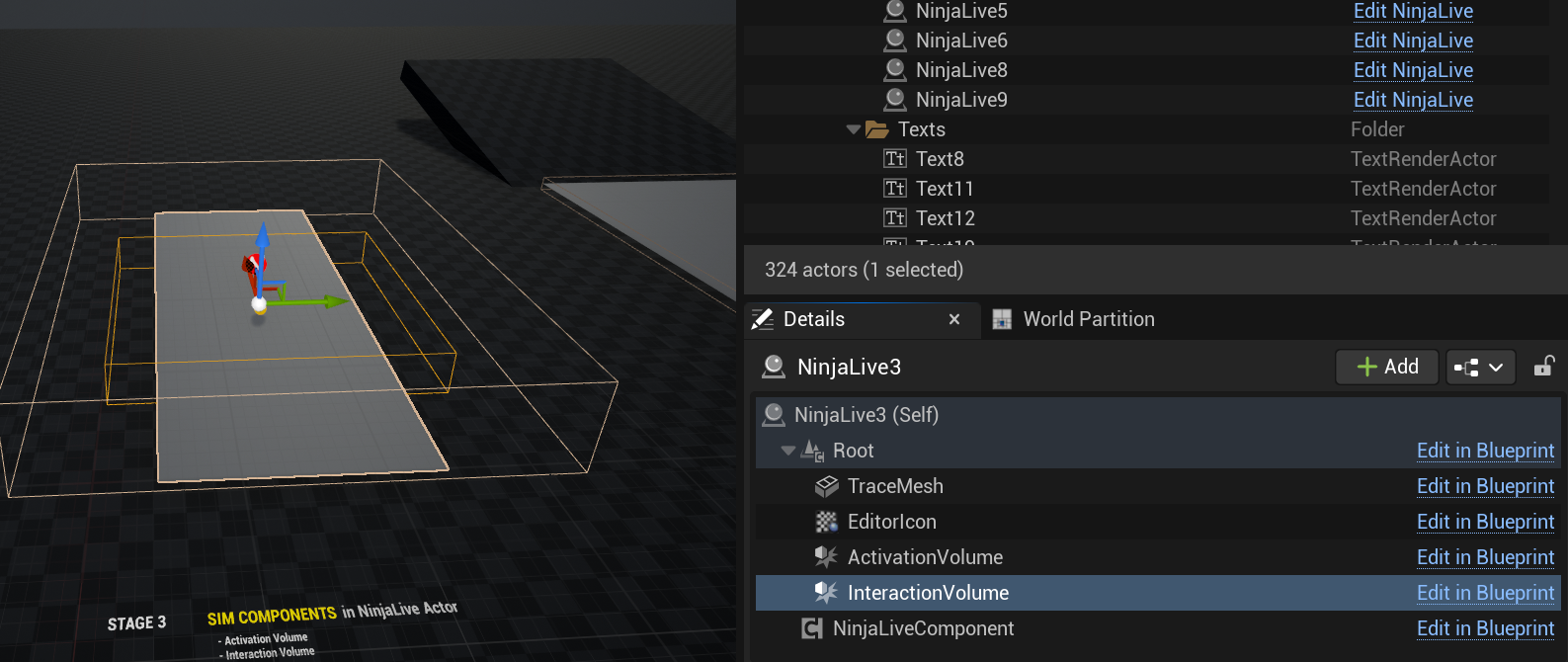Select the NinjaLive3 (Self) row
This screenshot has height=662, width=1568.
(x=1158, y=415)
